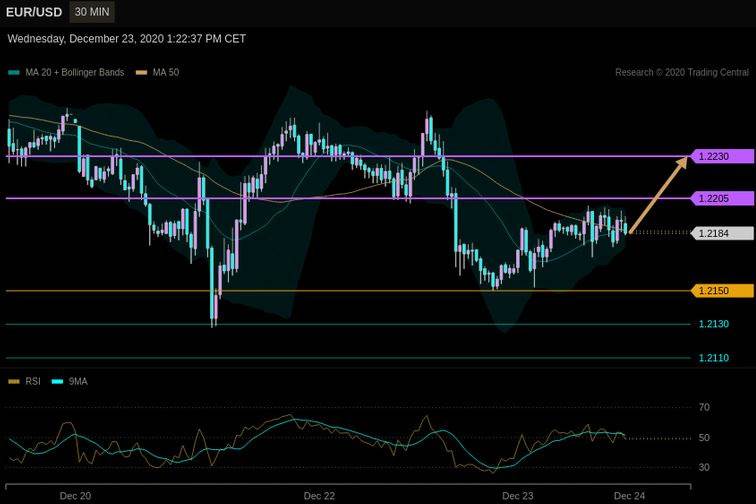Screen dimensions: 756x504
Task: Click the 'RSI' indicator label
Action: tap(33, 381)
